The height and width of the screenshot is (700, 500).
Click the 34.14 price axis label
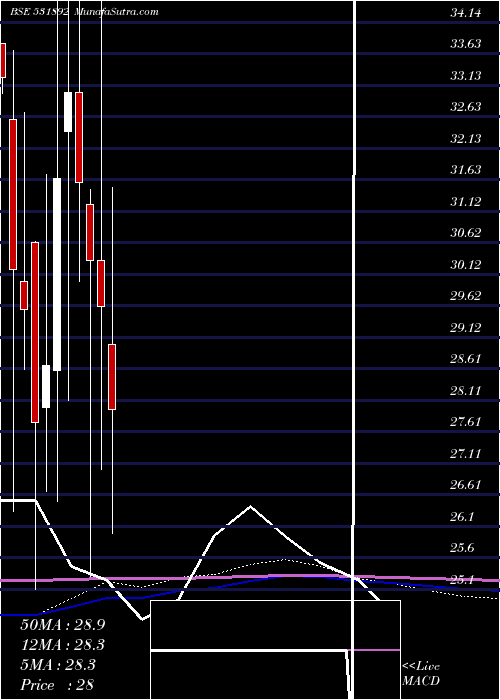466,13
